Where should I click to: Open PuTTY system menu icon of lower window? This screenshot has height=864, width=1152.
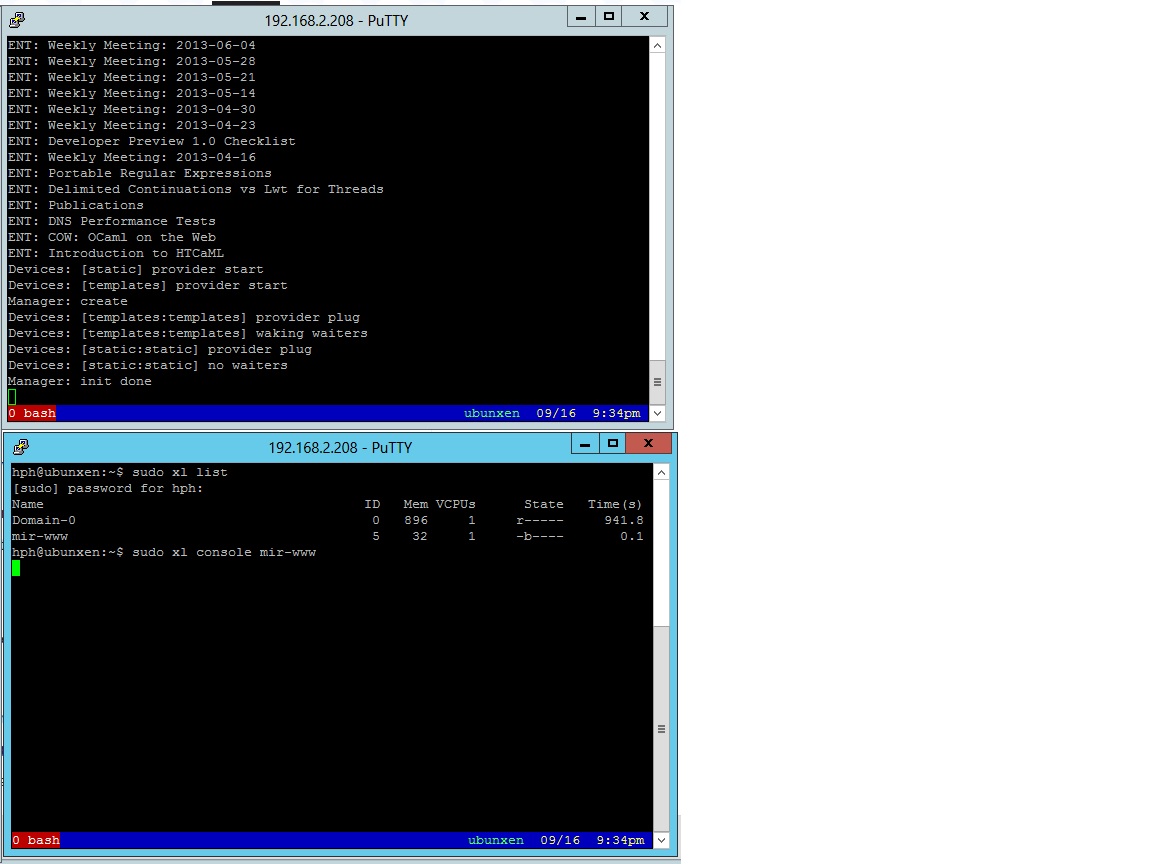coord(22,447)
